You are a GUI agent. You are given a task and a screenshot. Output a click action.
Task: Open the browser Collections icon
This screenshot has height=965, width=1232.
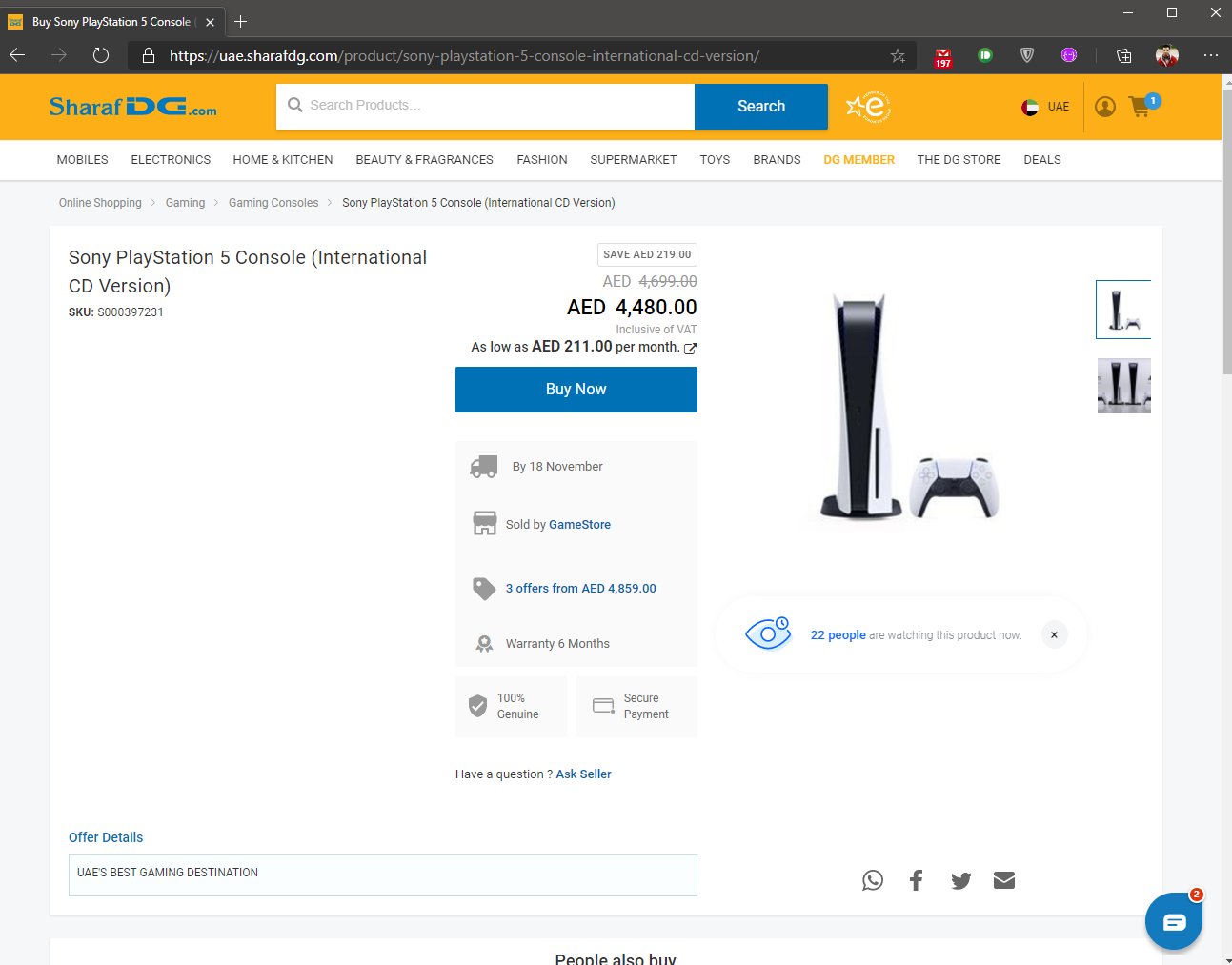point(1124,55)
